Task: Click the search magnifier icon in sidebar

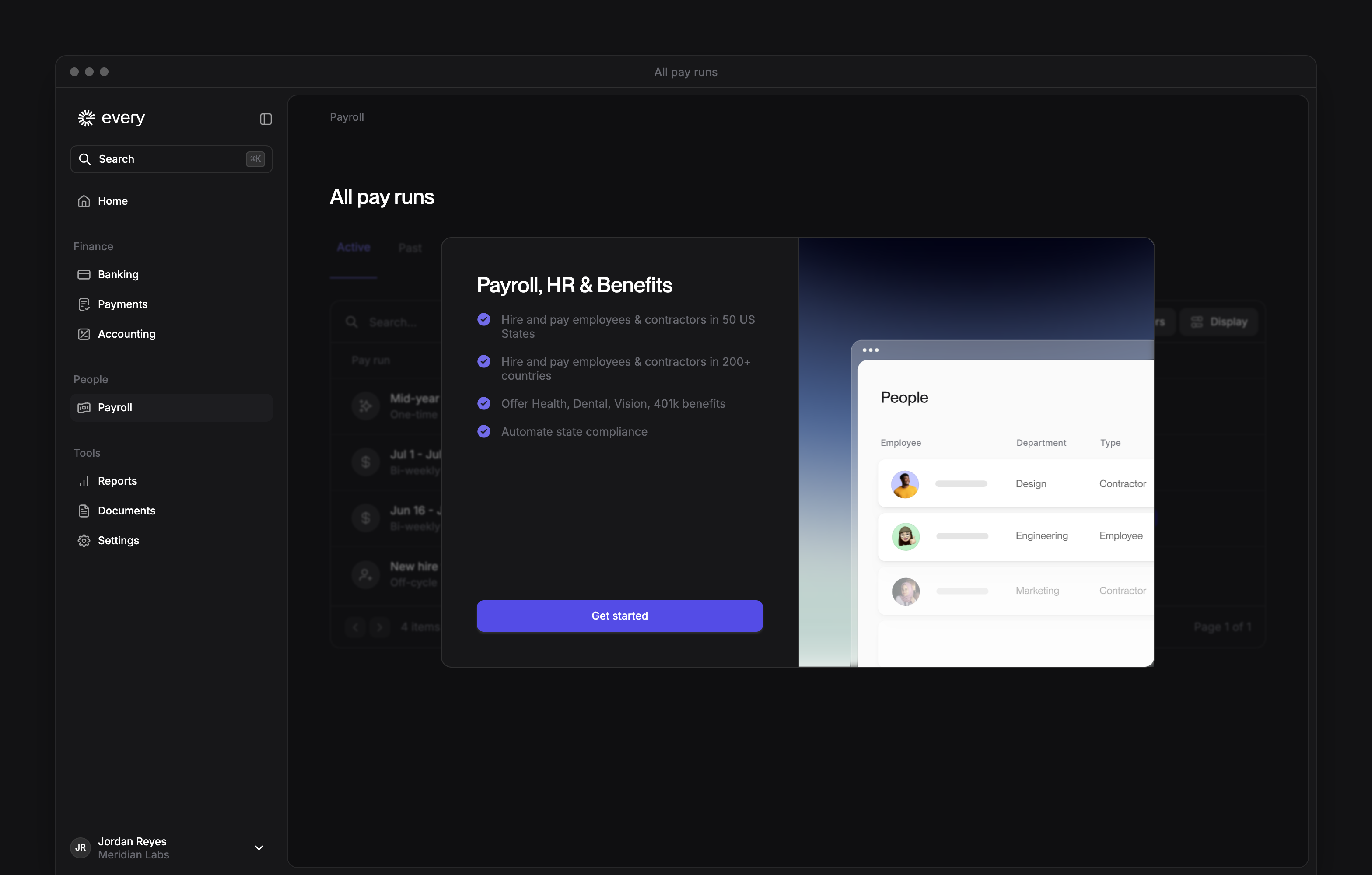Action: tap(85, 159)
